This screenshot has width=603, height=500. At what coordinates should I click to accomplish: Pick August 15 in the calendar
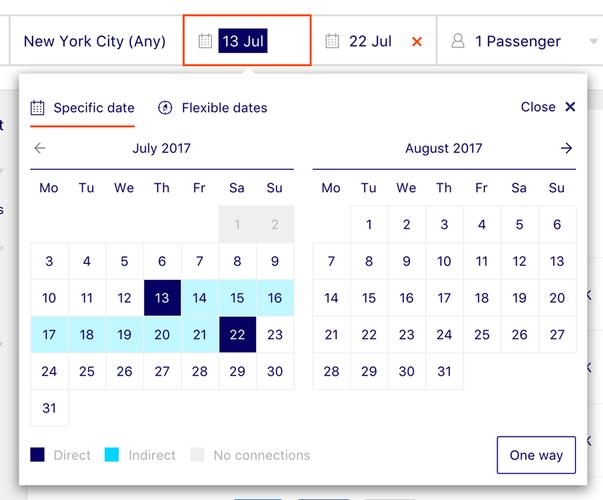click(x=369, y=298)
